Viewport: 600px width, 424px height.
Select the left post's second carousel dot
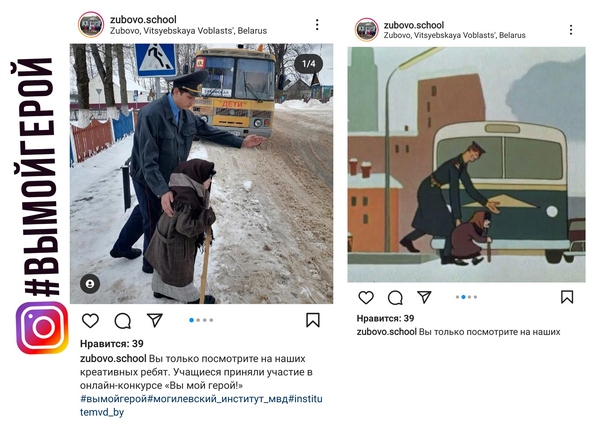point(198,320)
